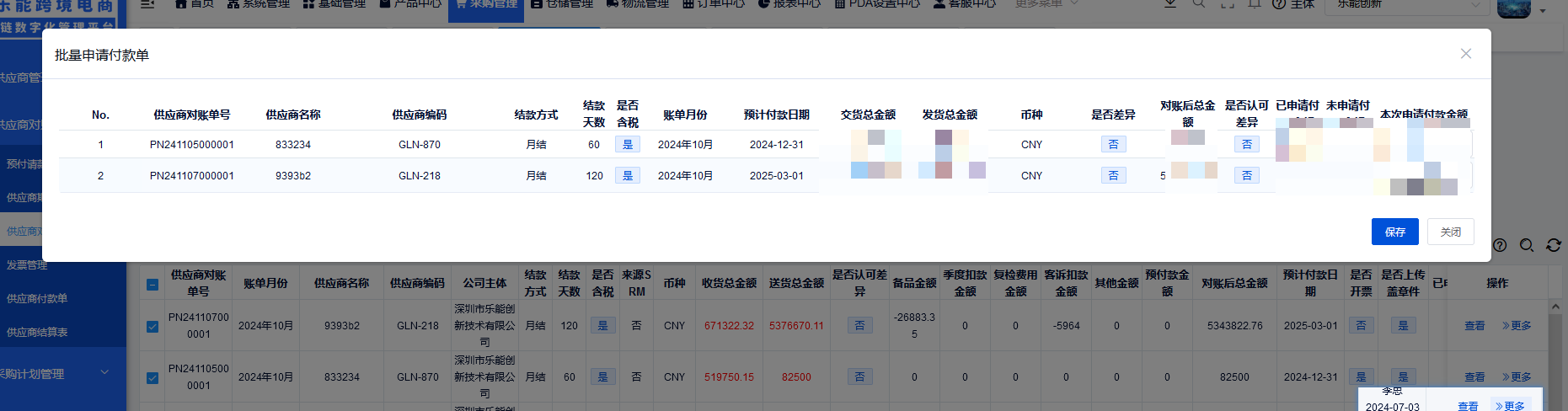Open 发票管理 in the sidebar

click(27, 264)
